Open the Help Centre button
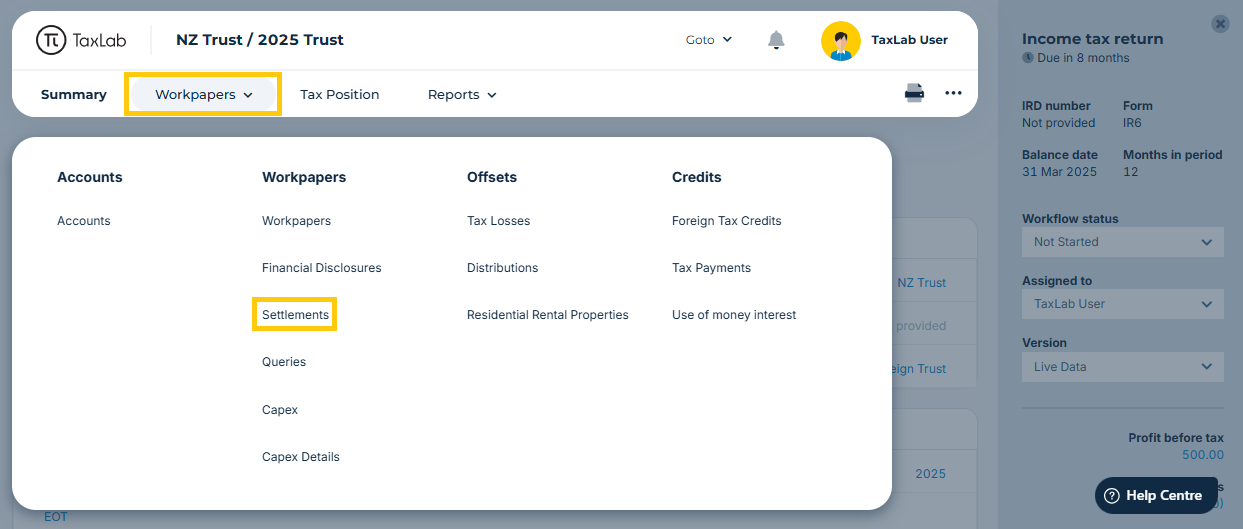Image resolution: width=1243 pixels, height=529 pixels. (1158, 495)
